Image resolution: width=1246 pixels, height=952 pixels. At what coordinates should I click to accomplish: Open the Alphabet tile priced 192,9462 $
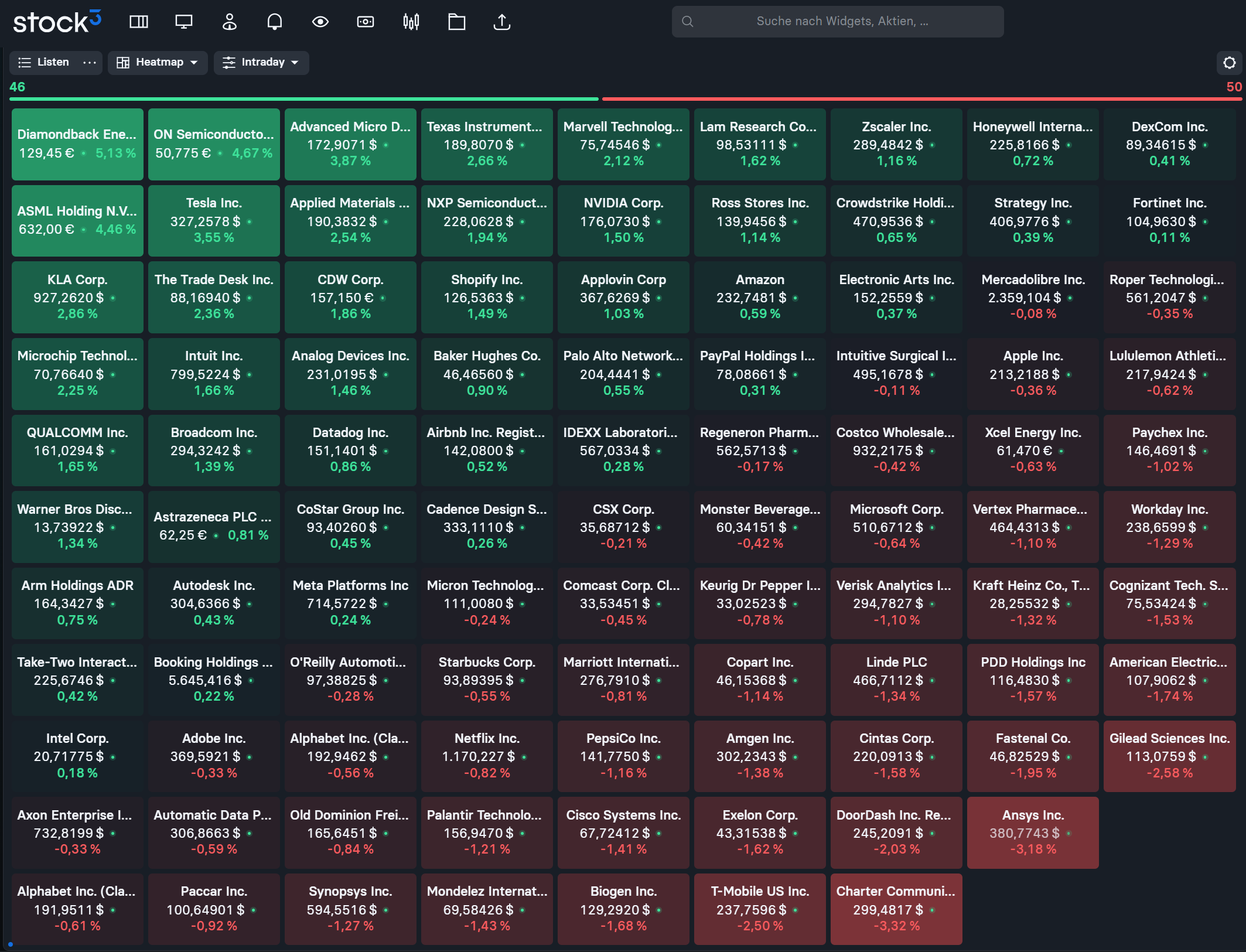(x=350, y=756)
